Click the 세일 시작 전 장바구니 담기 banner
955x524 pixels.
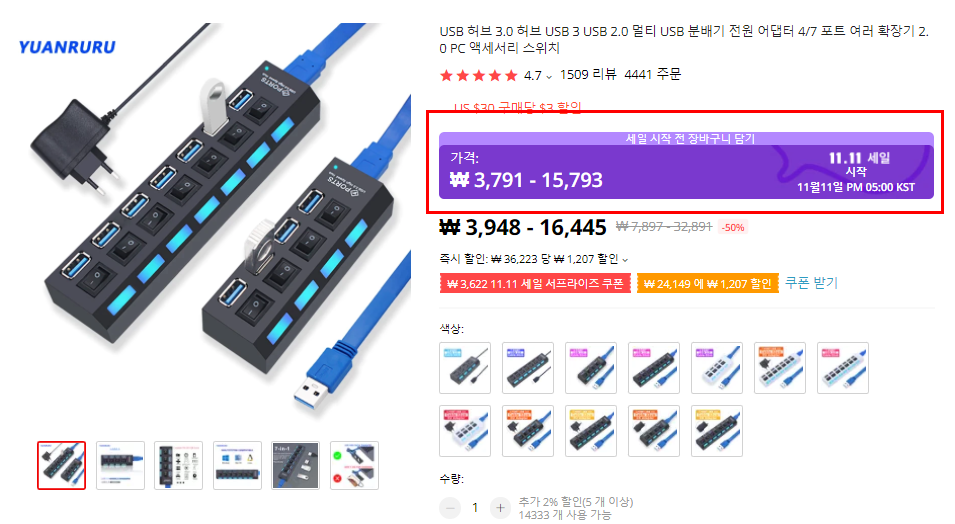point(686,138)
